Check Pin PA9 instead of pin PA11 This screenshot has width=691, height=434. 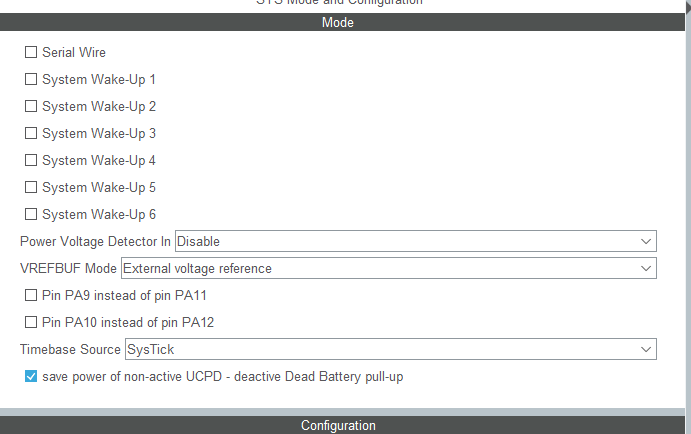click(31, 295)
